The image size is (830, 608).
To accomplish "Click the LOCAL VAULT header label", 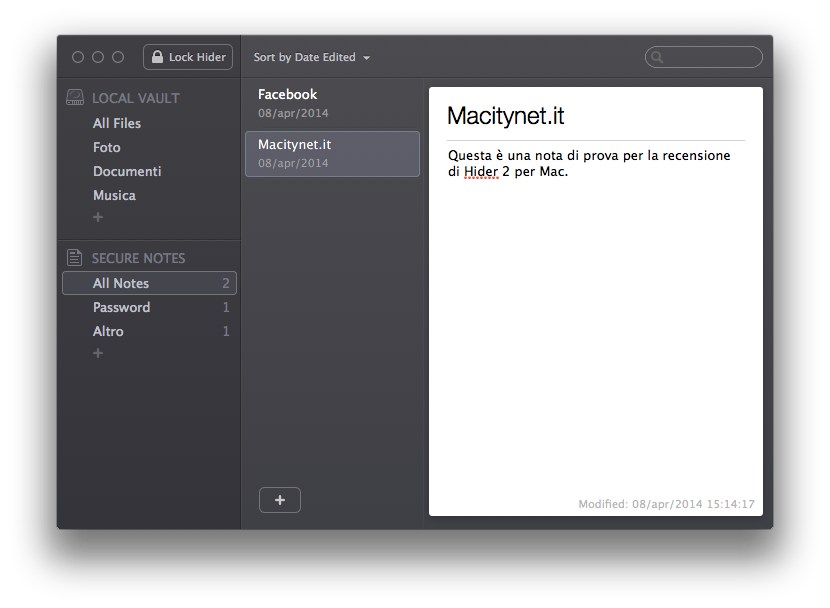I will (136, 98).
